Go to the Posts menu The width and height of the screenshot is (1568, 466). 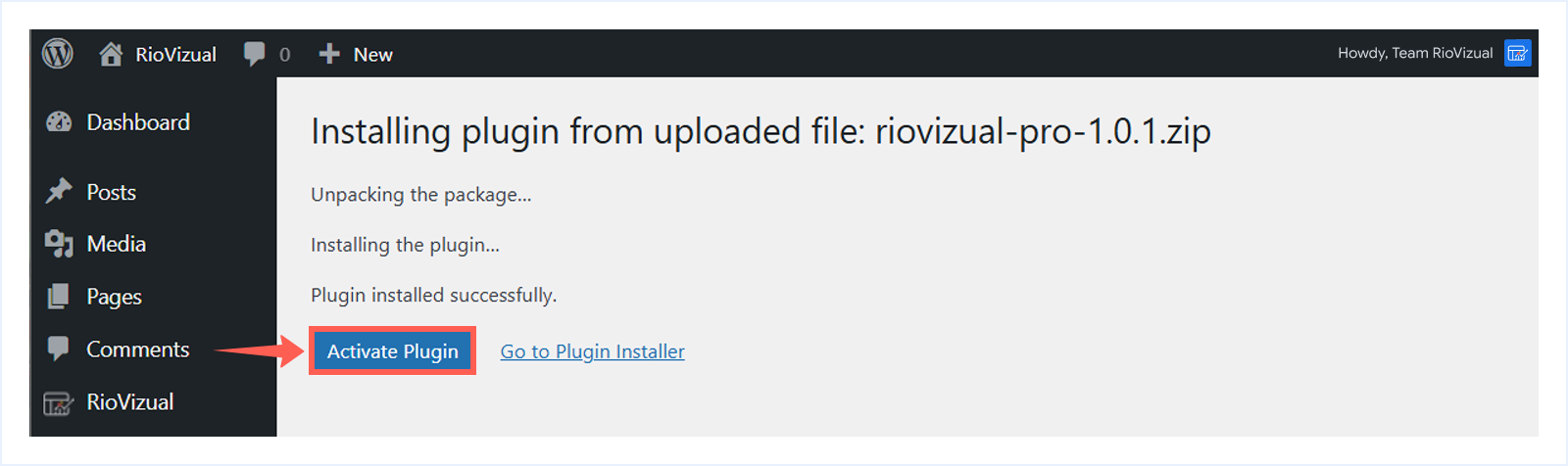pos(111,192)
